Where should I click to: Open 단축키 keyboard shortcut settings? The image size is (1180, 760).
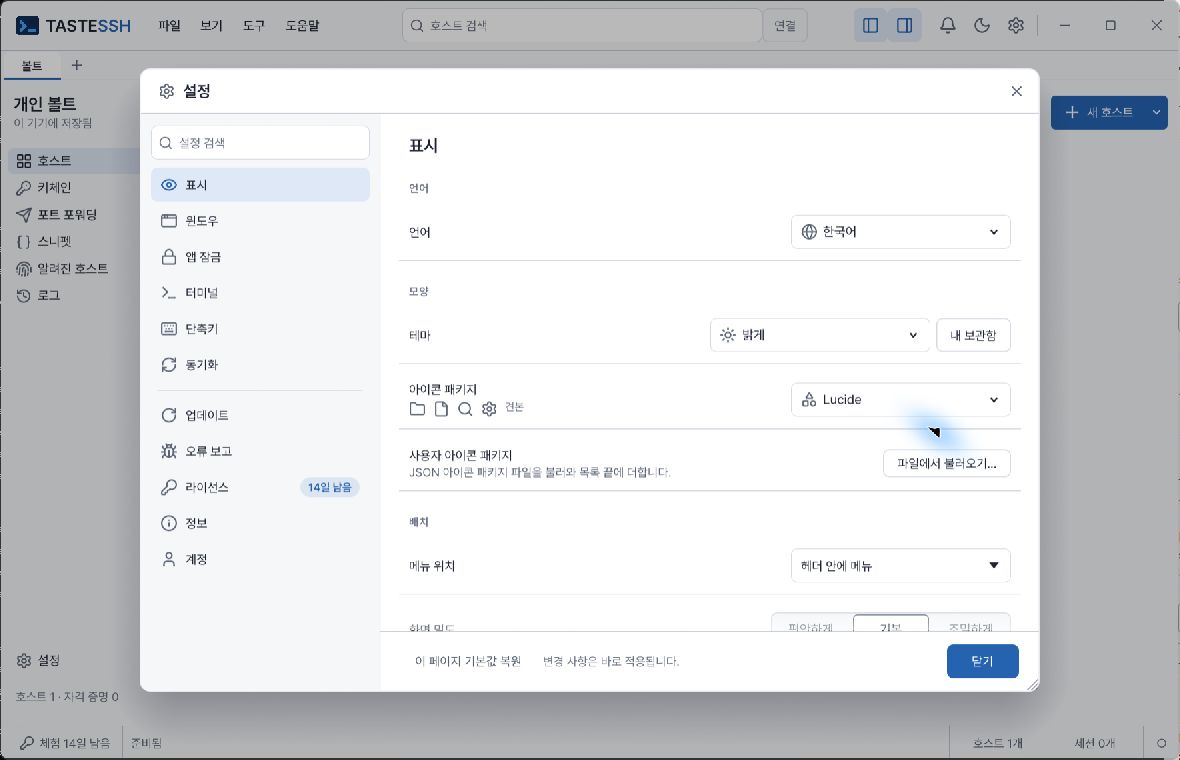260,329
